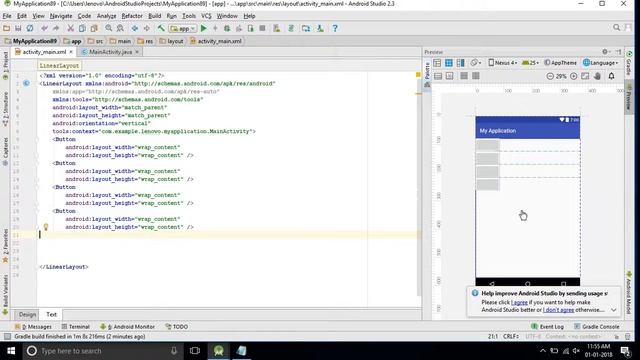
Task: Click the Palette side tab in preview
Action: [427, 71]
